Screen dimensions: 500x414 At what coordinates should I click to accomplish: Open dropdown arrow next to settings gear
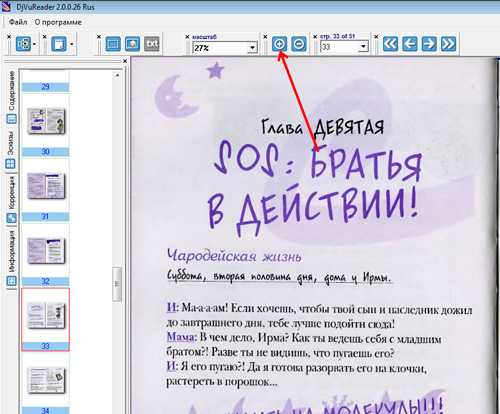35,44
